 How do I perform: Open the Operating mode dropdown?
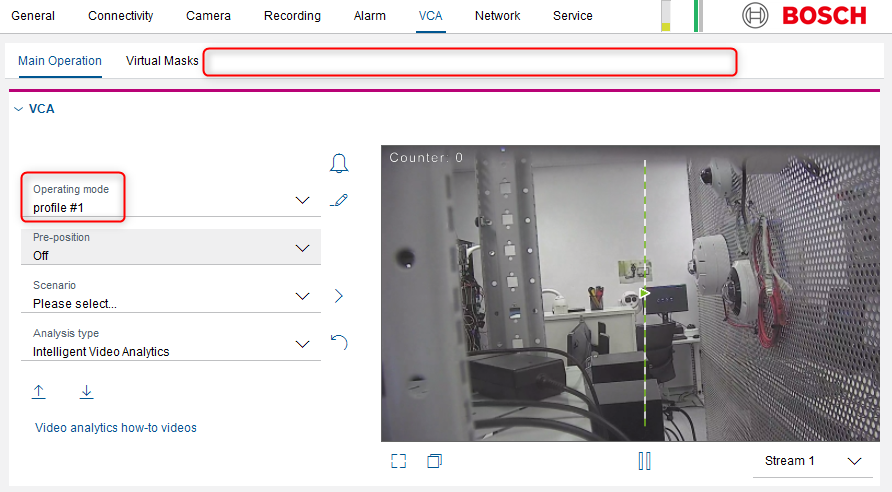(x=303, y=200)
